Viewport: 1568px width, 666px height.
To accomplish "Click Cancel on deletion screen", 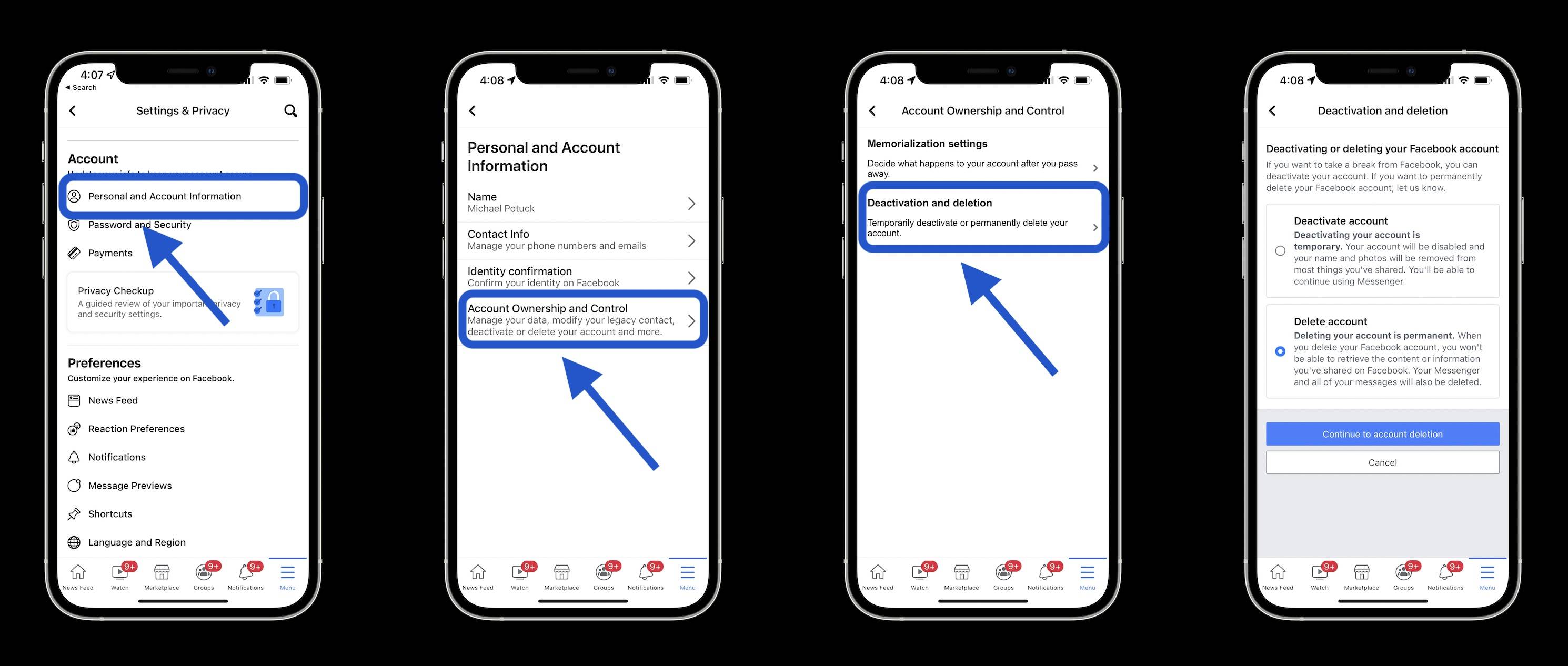I will coord(1382,462).
